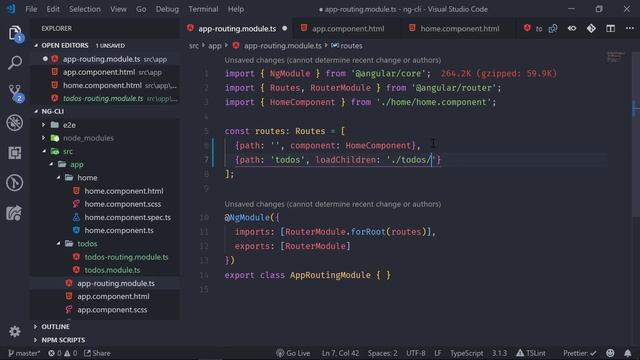Expand the Outline section
This screenshot has height=360, width=640.
[x=105, y=327]
